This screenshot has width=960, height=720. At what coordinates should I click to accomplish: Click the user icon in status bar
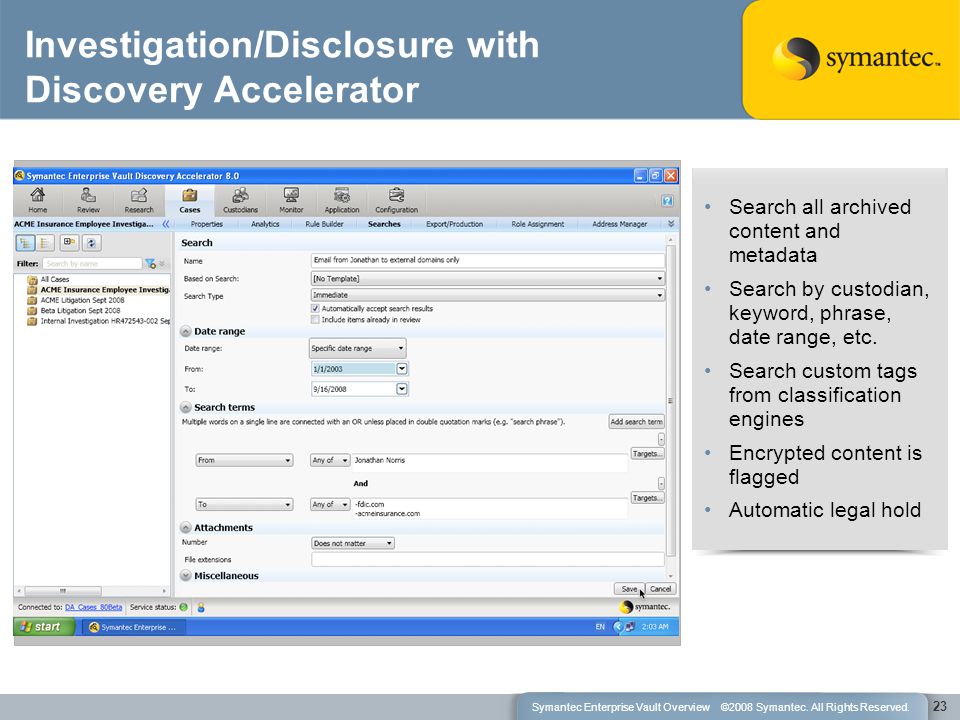pyautogui.click(x=200, y=607)
